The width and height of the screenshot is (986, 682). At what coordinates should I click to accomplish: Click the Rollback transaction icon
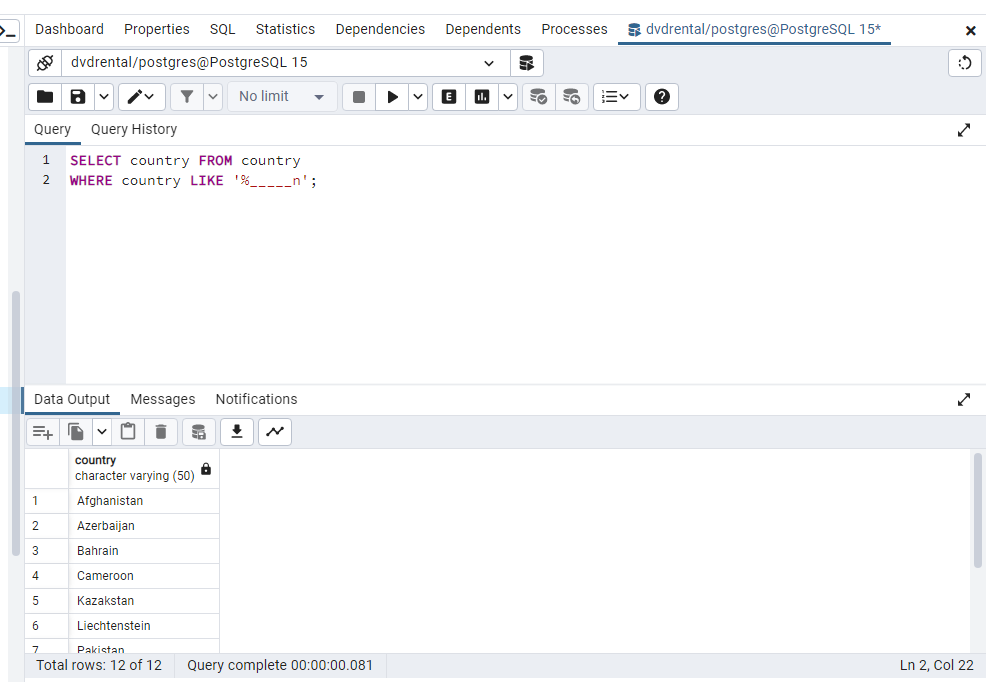pyautogui.click(x=572, y=97)
